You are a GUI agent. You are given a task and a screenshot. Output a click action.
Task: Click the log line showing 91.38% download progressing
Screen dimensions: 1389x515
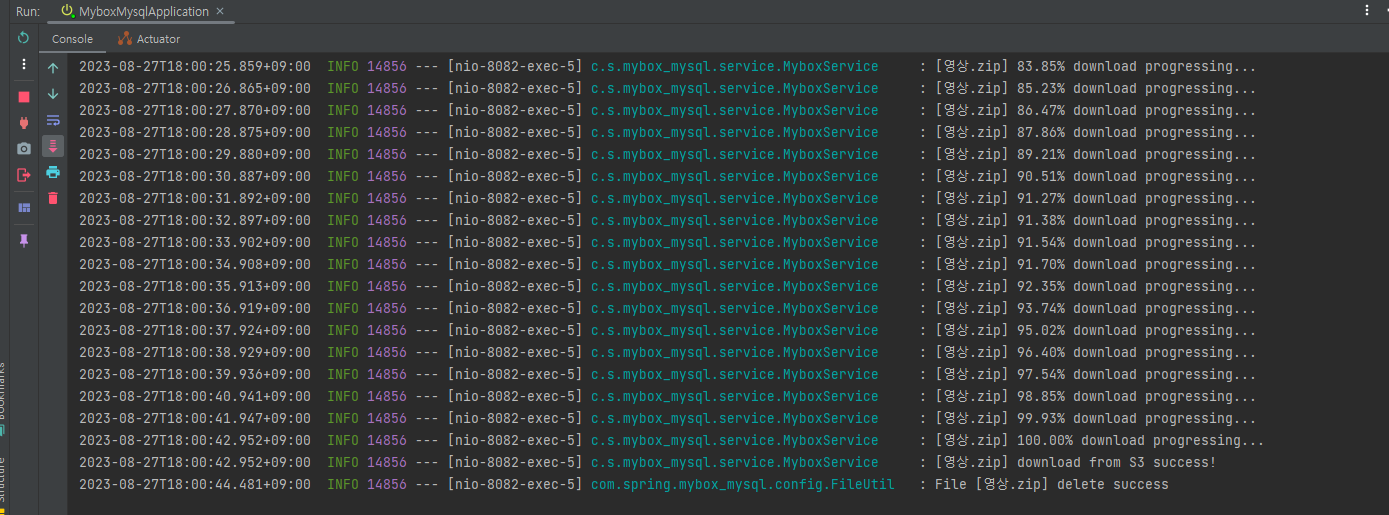point(668,220)
